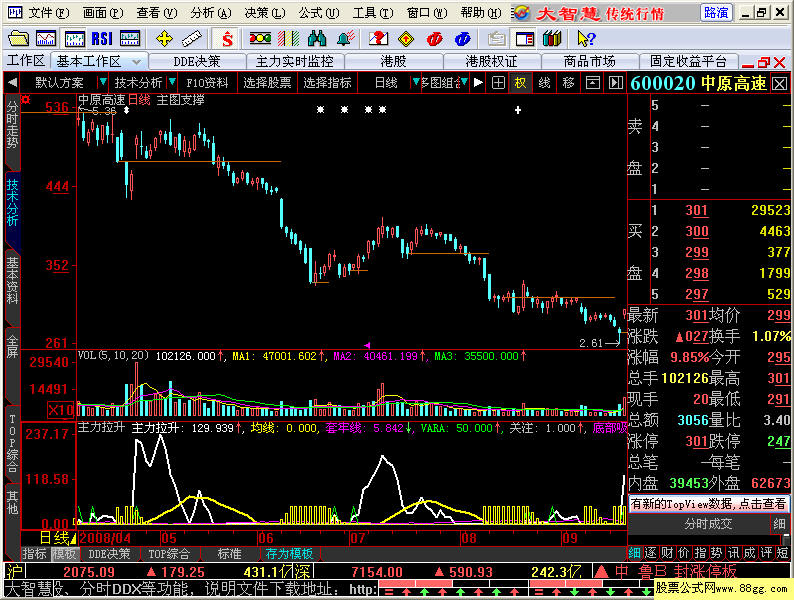This screenshot has height=600, width=794.
Task: Click the blue circular info icon
Action: (463, 38)
